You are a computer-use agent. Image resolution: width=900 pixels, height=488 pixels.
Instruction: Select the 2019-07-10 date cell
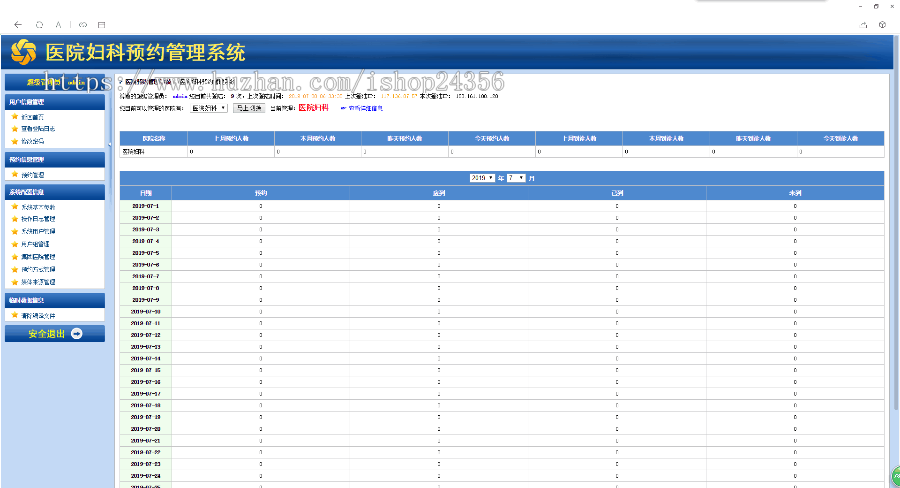[x=146, y=312]
